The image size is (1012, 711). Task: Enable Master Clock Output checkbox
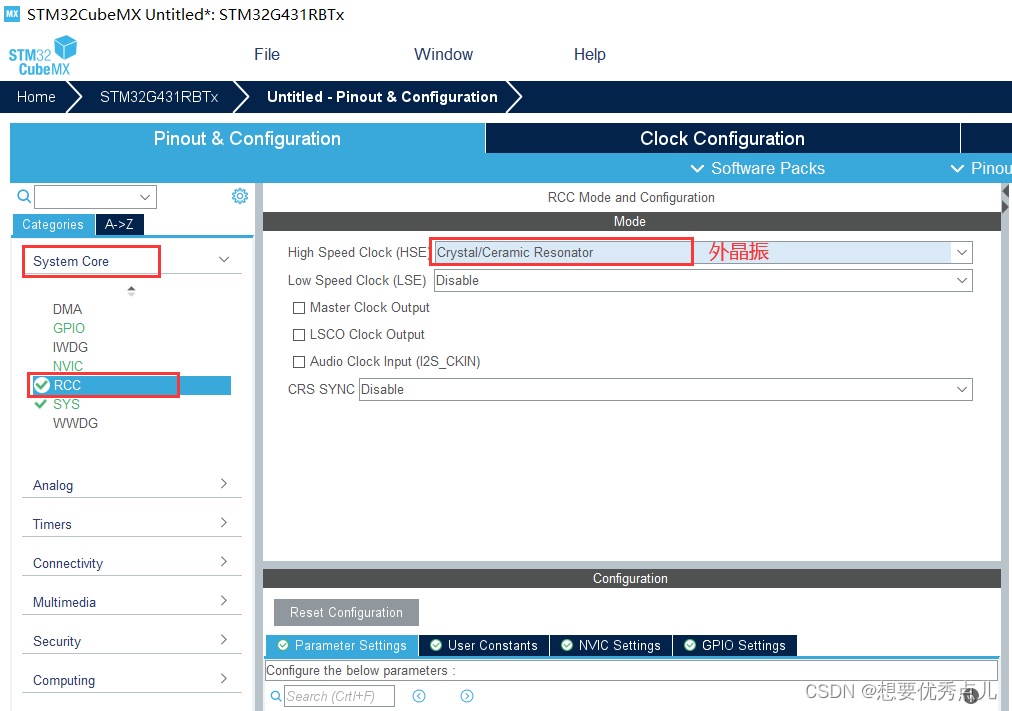coord(299,308)
